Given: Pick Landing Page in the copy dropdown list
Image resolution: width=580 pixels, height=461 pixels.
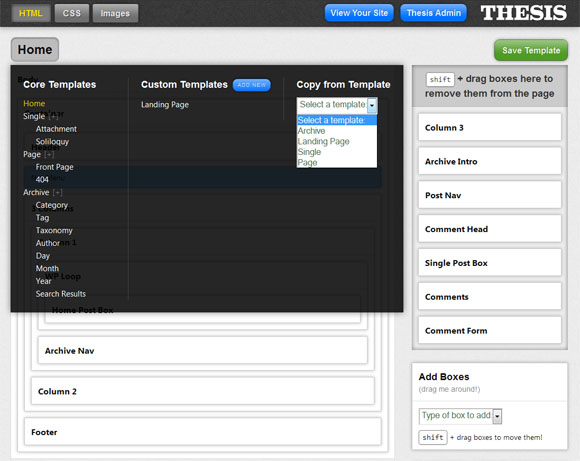Looking at the screenshot, I should [337, 141].
